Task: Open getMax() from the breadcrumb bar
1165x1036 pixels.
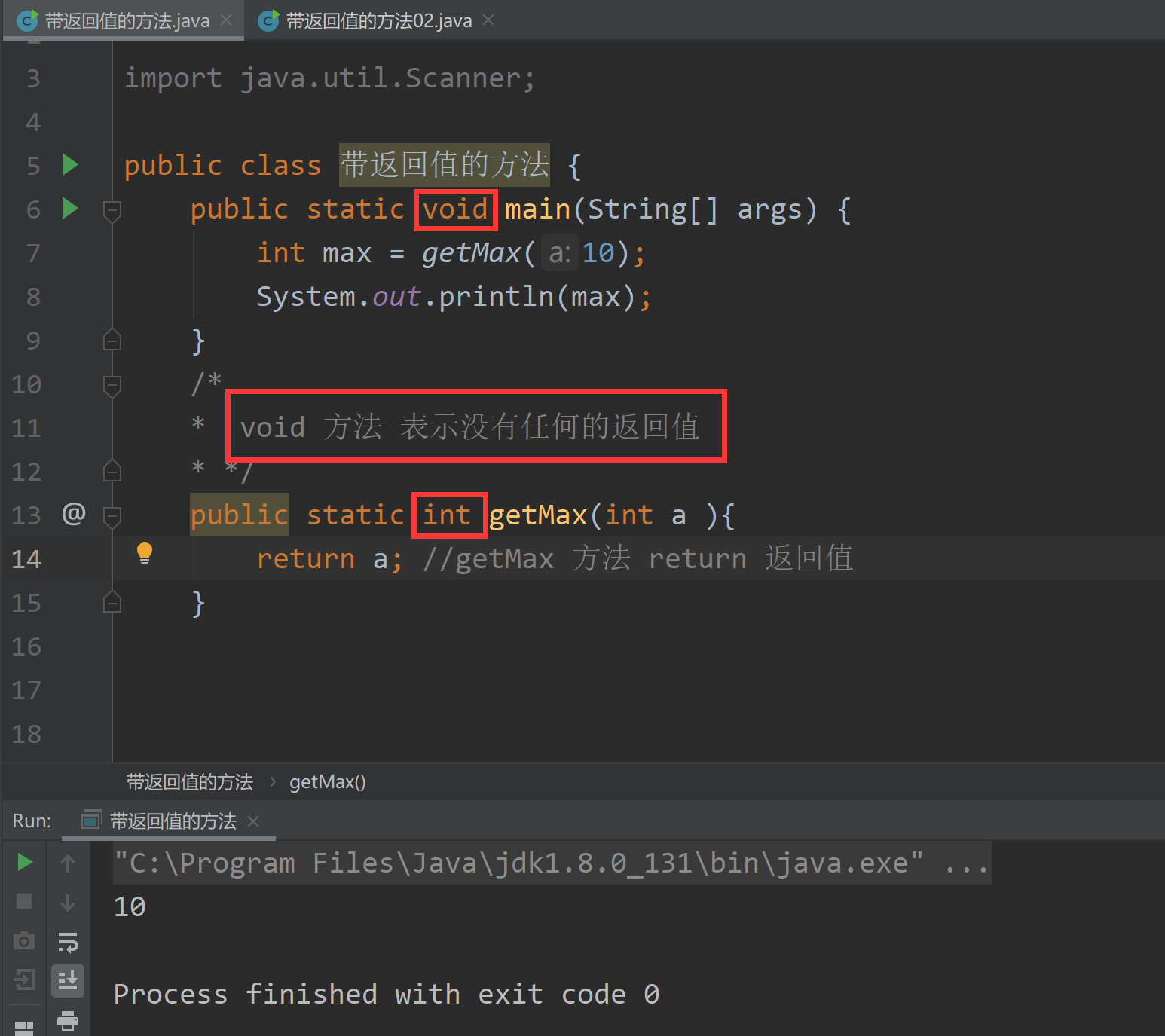Action: click(327, 782)
